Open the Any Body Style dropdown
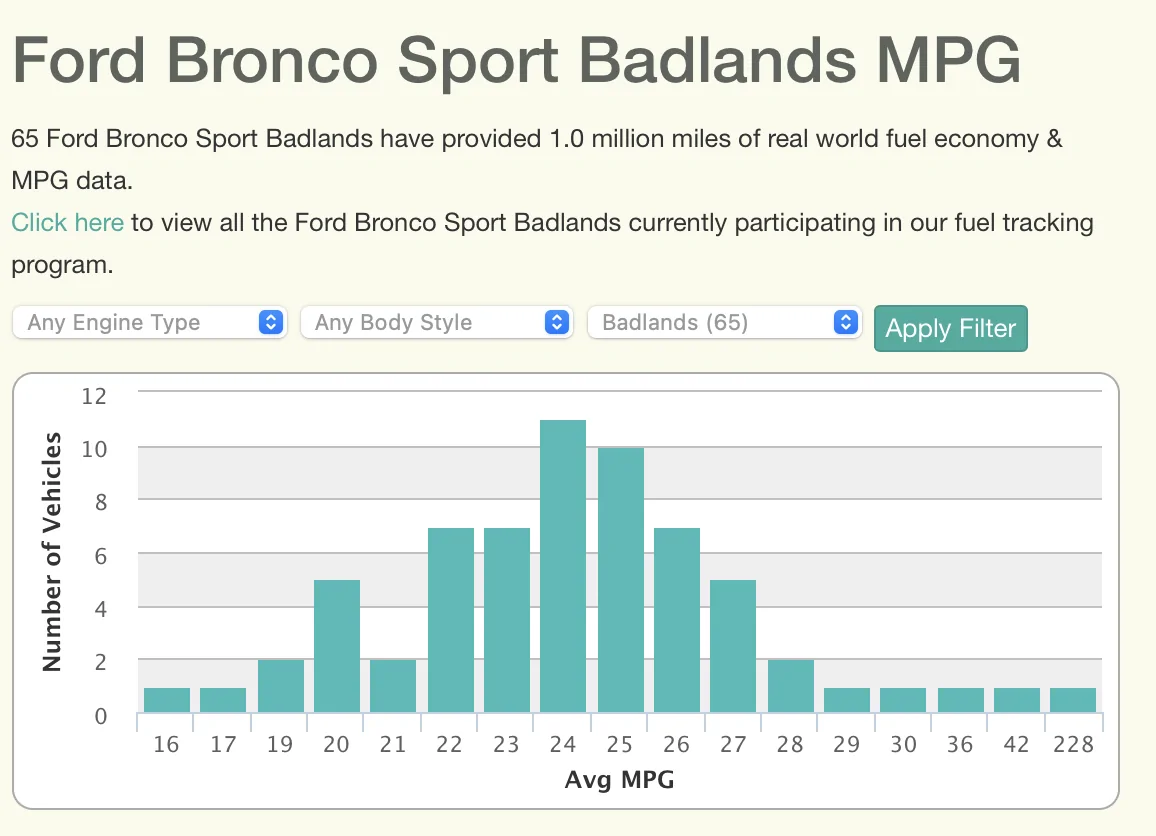This screenshot has height=836, width=1156. (x=436, y=322)
